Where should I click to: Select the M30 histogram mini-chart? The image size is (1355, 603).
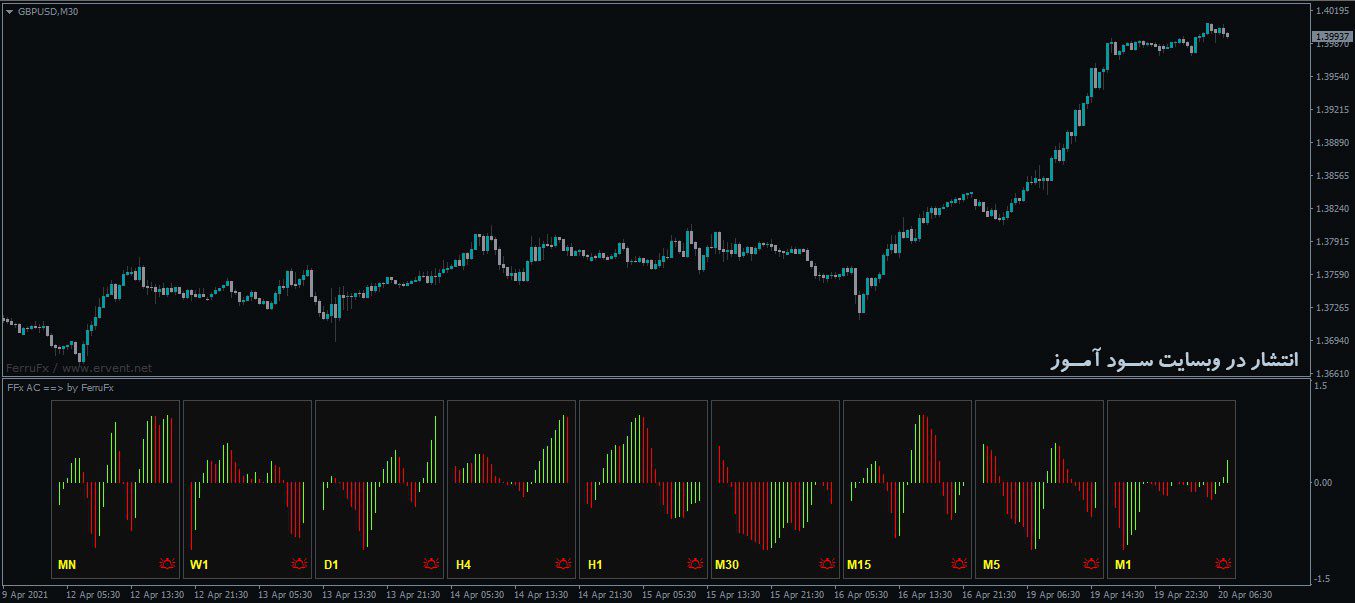click(775, 489)
